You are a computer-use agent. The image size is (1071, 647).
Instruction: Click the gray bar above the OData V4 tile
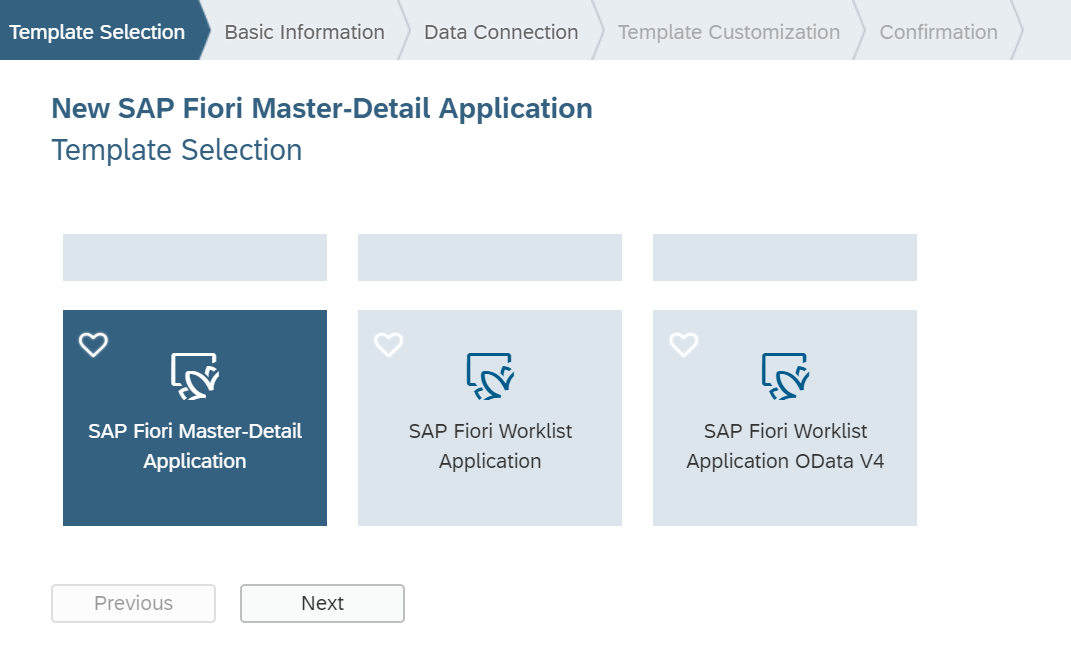coord(785,257)
